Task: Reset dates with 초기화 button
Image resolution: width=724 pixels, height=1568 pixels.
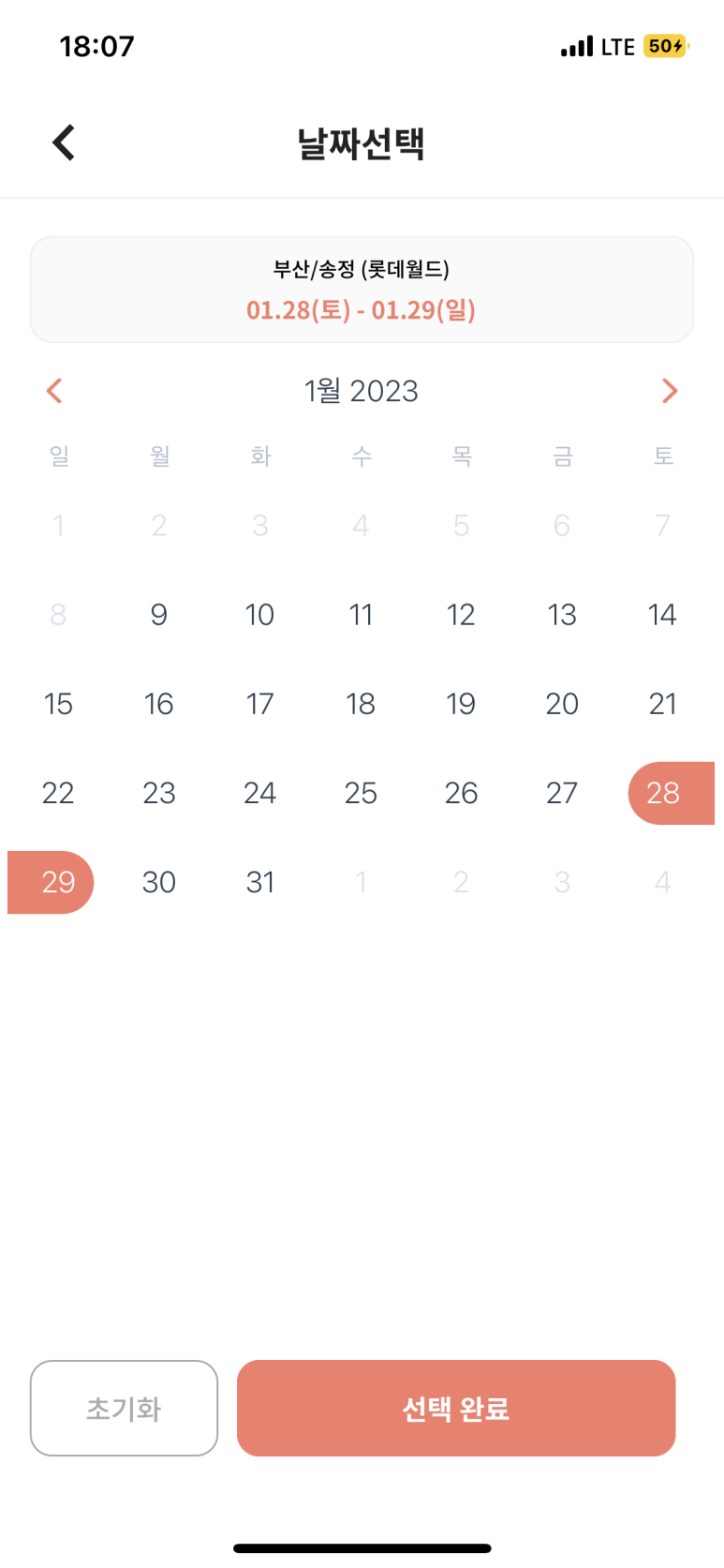Action: pos(124,1408)
